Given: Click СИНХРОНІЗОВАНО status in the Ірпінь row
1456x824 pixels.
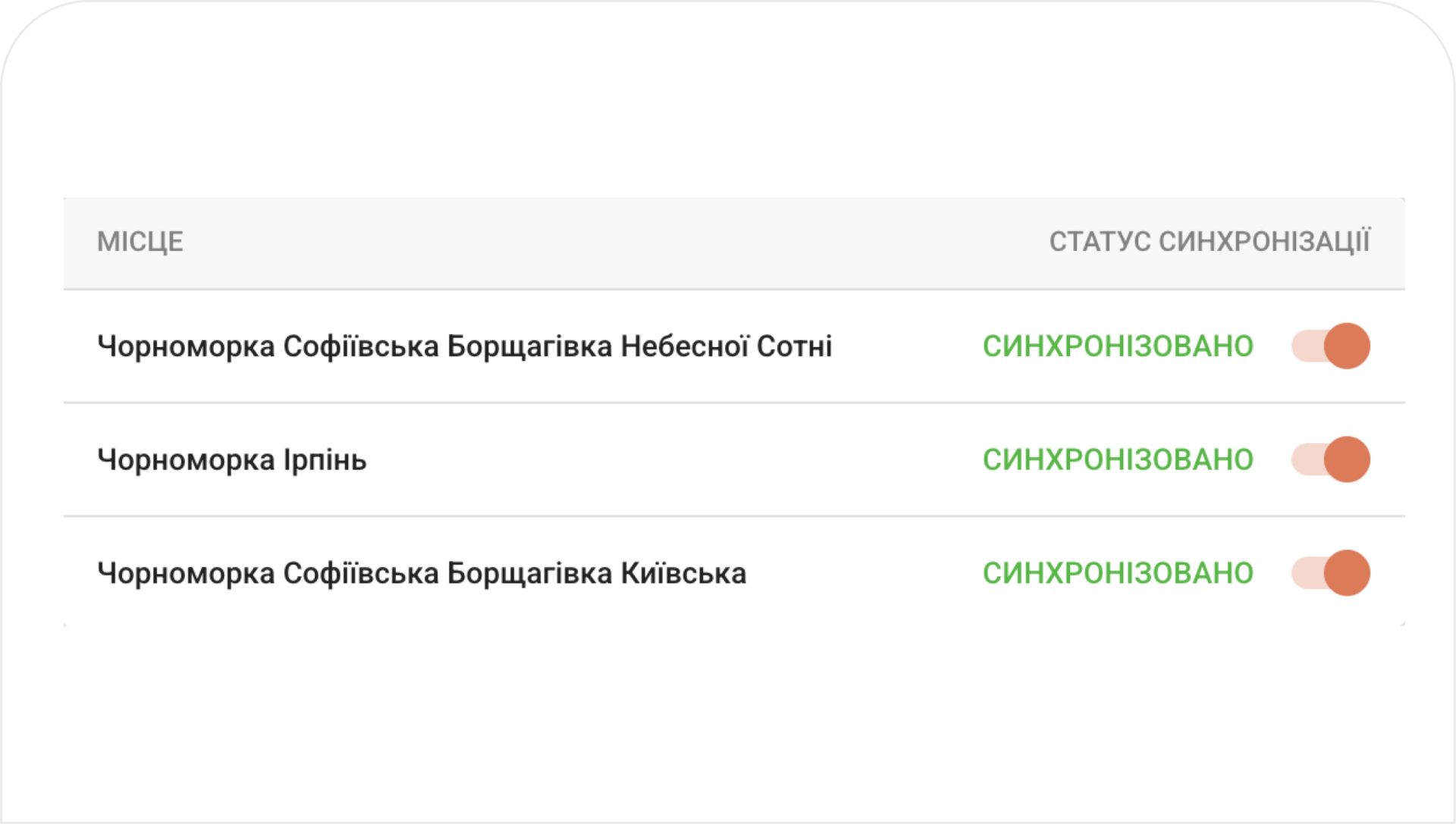Looking at the screenshot, I should [x=1118, y=460].
